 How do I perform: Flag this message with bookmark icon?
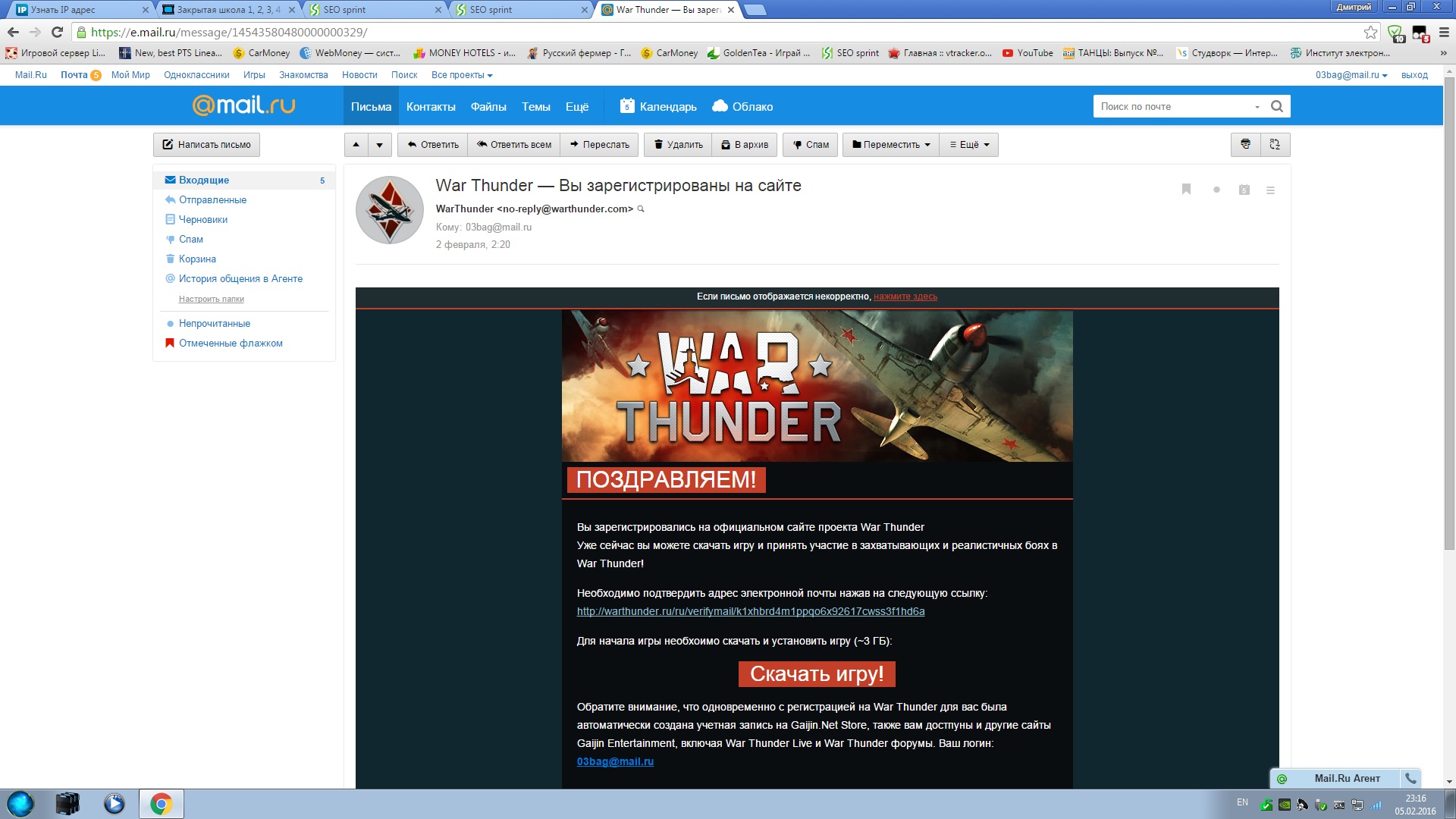point(1187,190)
